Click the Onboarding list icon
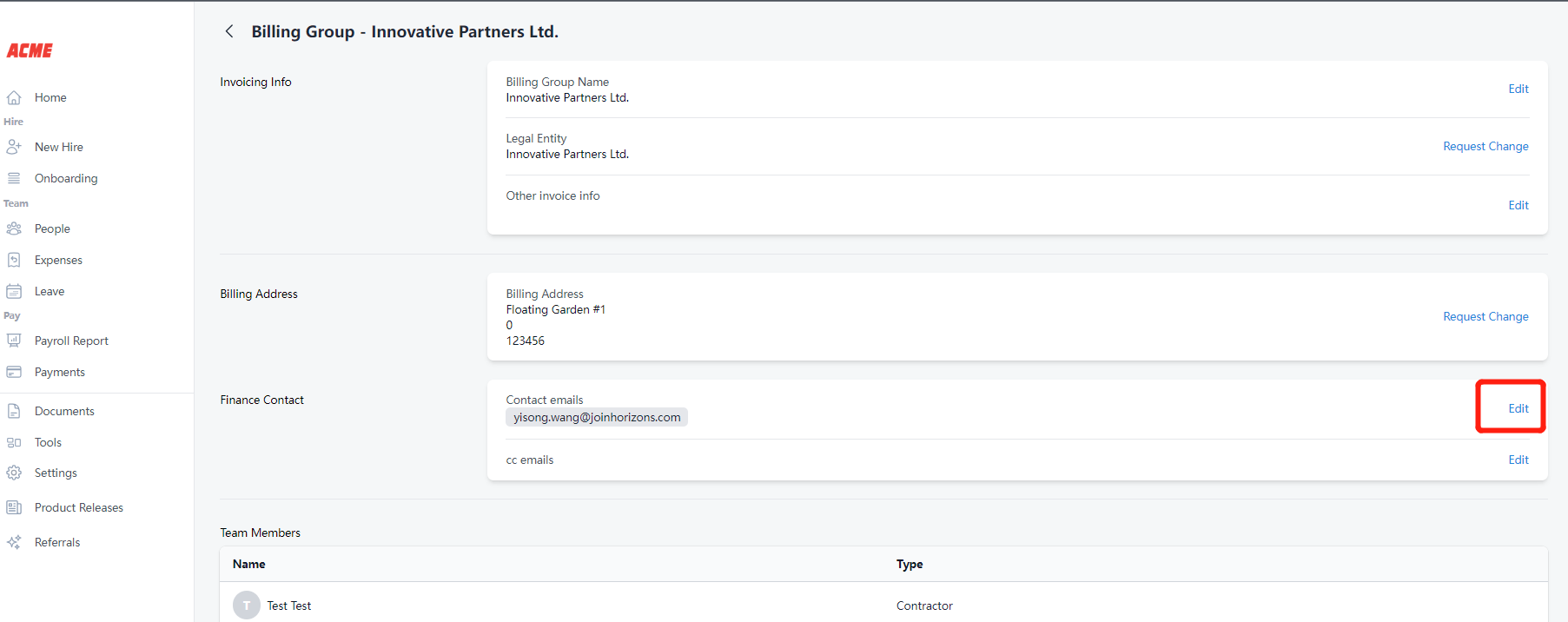The image size is (1568, 622). [14, 178]
